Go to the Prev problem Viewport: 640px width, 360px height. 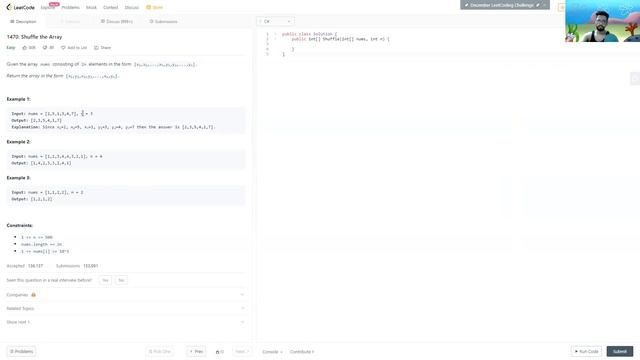click(196, 351)
